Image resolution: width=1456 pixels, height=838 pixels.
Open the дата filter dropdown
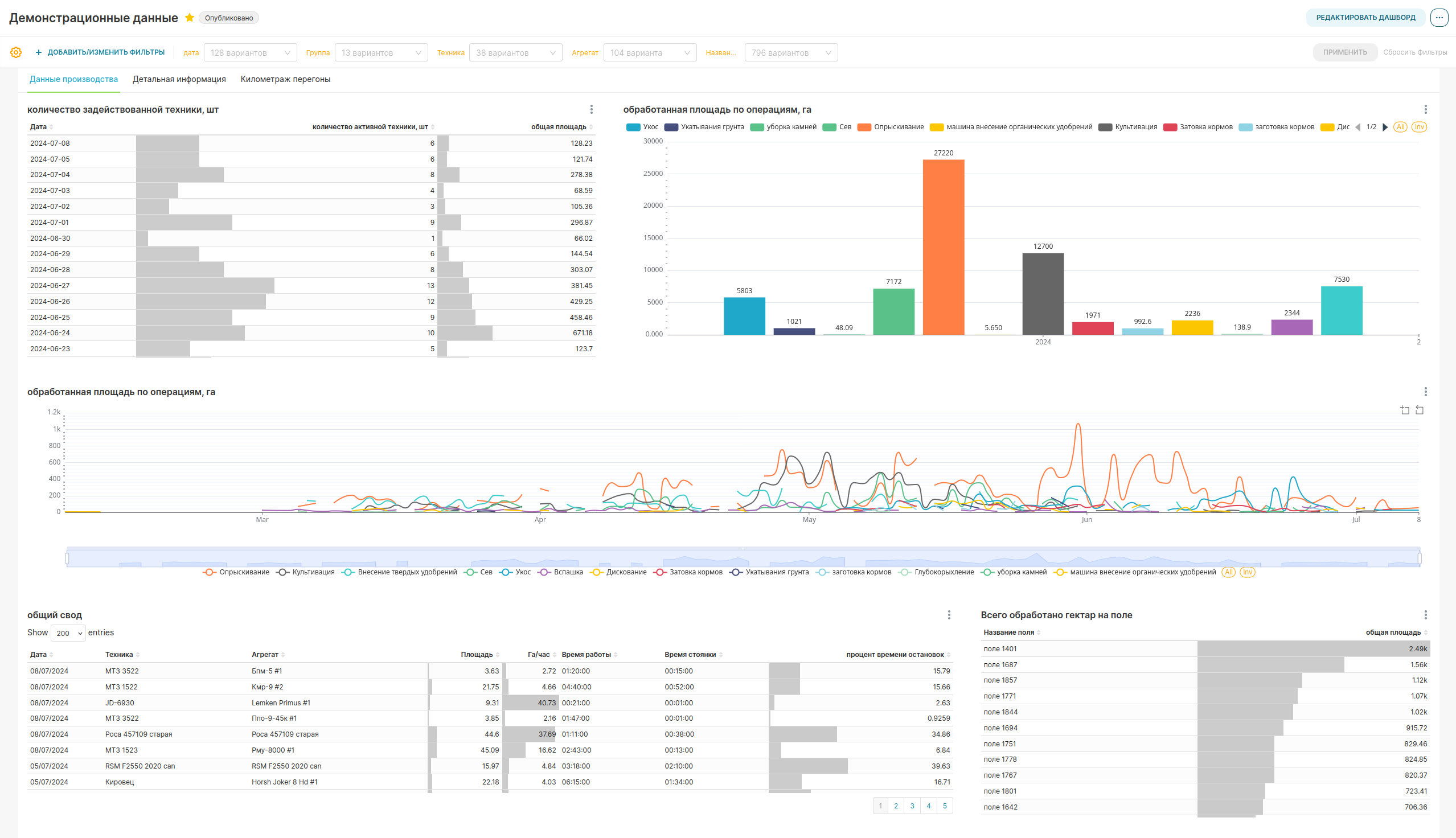click(x=251, y=53)
